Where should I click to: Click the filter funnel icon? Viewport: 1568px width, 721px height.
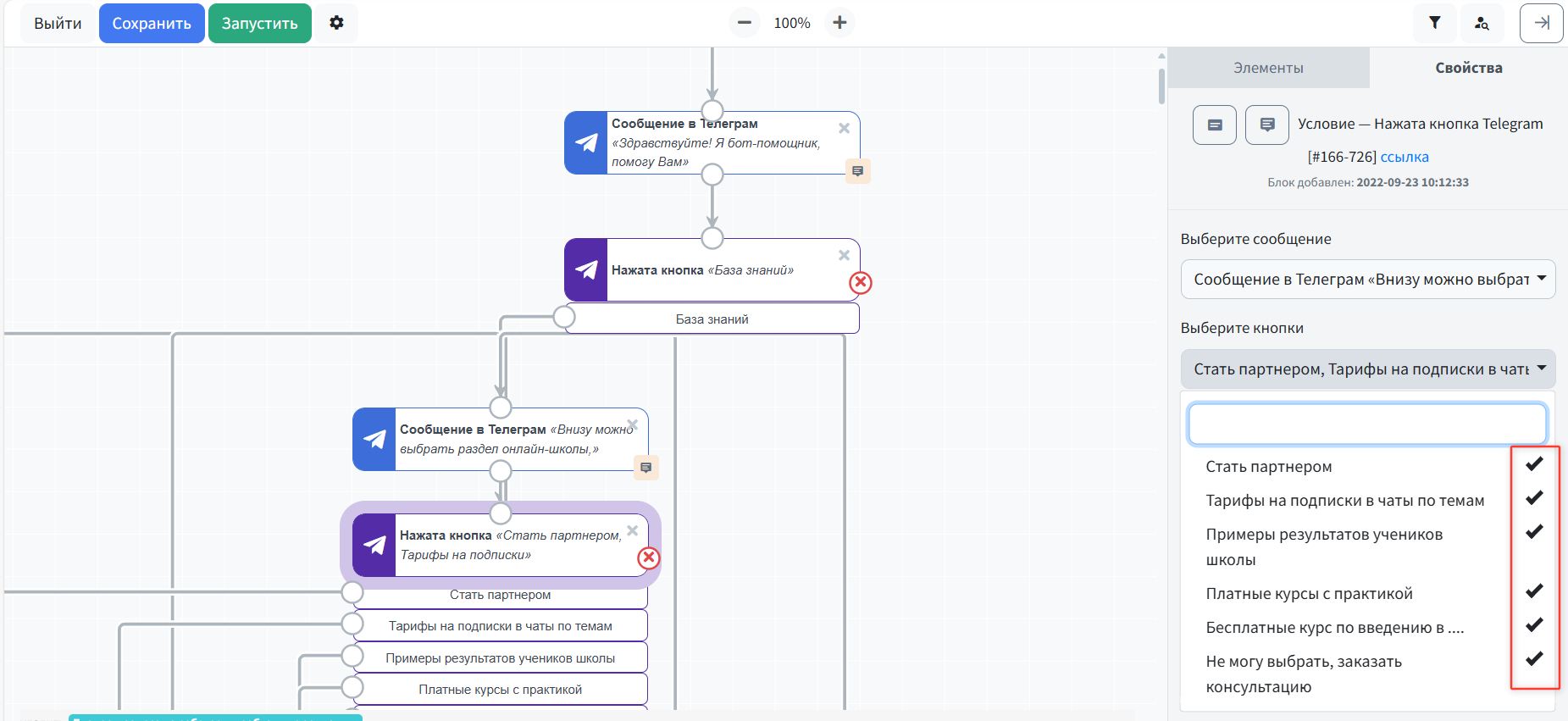click(x=1434, y=23)
